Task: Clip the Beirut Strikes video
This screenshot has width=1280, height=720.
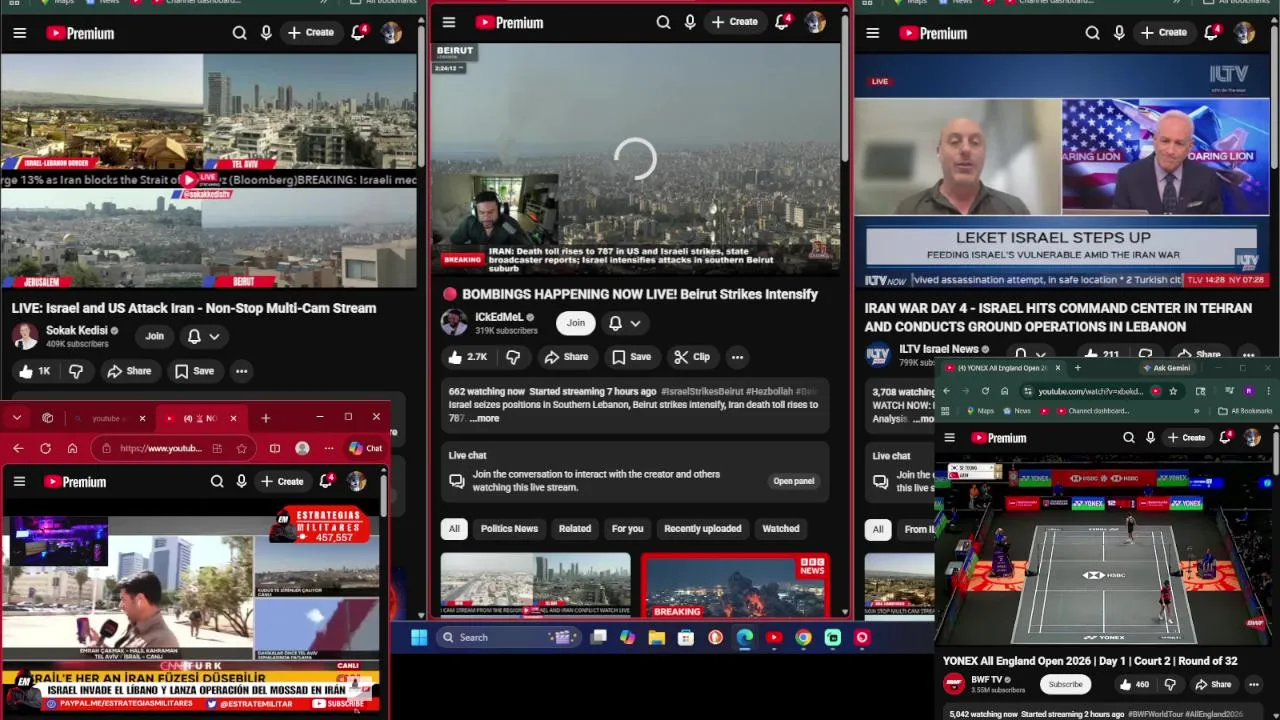Action: pos(692,357)
